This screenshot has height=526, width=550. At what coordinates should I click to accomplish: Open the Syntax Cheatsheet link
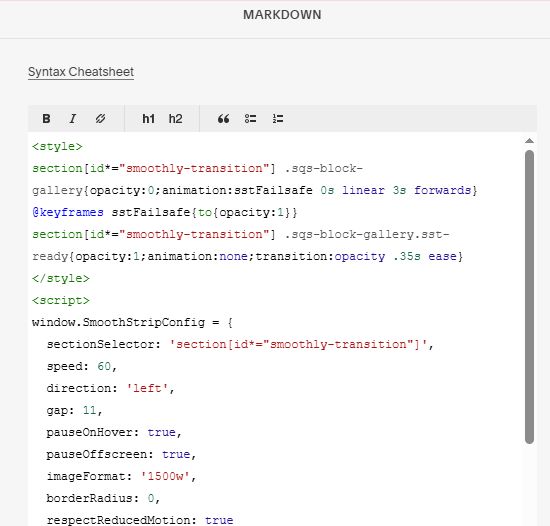pyautogui.click(x=81, y=72)
